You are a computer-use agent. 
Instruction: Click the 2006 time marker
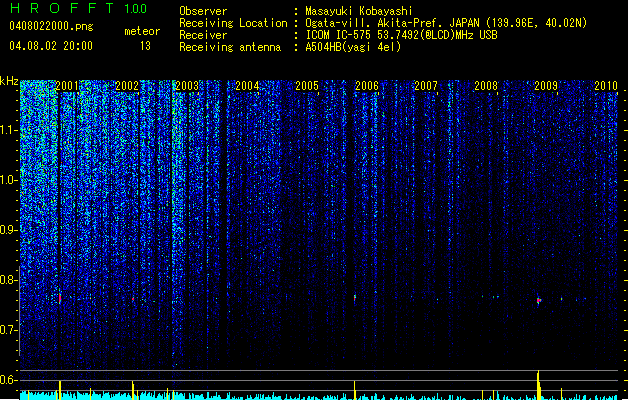point(367,86)
